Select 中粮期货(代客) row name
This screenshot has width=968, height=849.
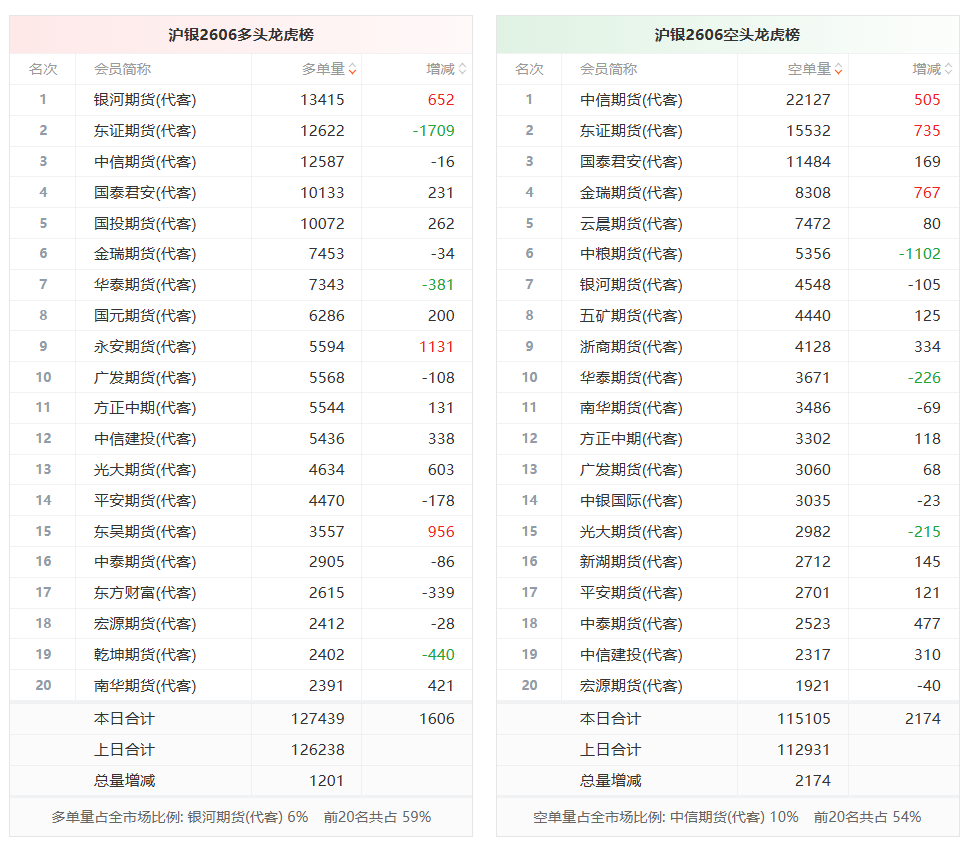click(632, 254)
